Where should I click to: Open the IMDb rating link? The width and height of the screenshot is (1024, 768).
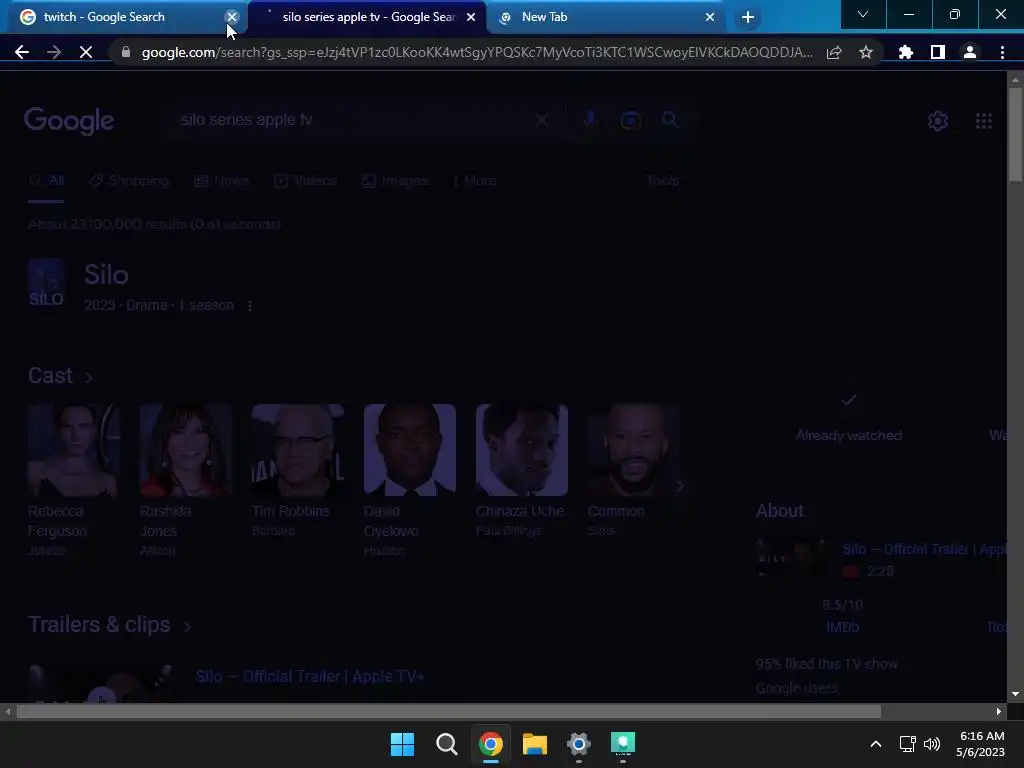click(x=842, y=627)
